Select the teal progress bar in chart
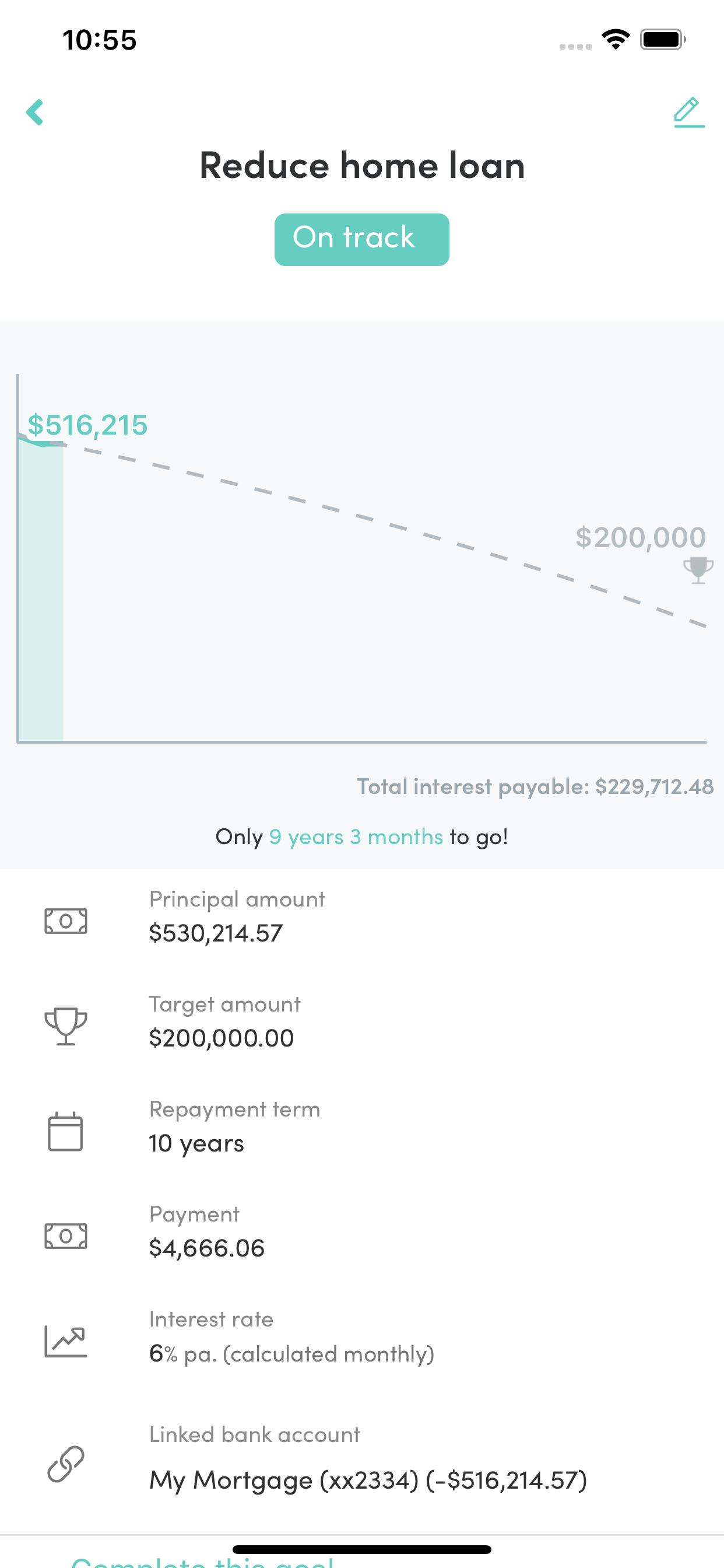This screenshot has height=1568, width=724. tap(41, 591)
